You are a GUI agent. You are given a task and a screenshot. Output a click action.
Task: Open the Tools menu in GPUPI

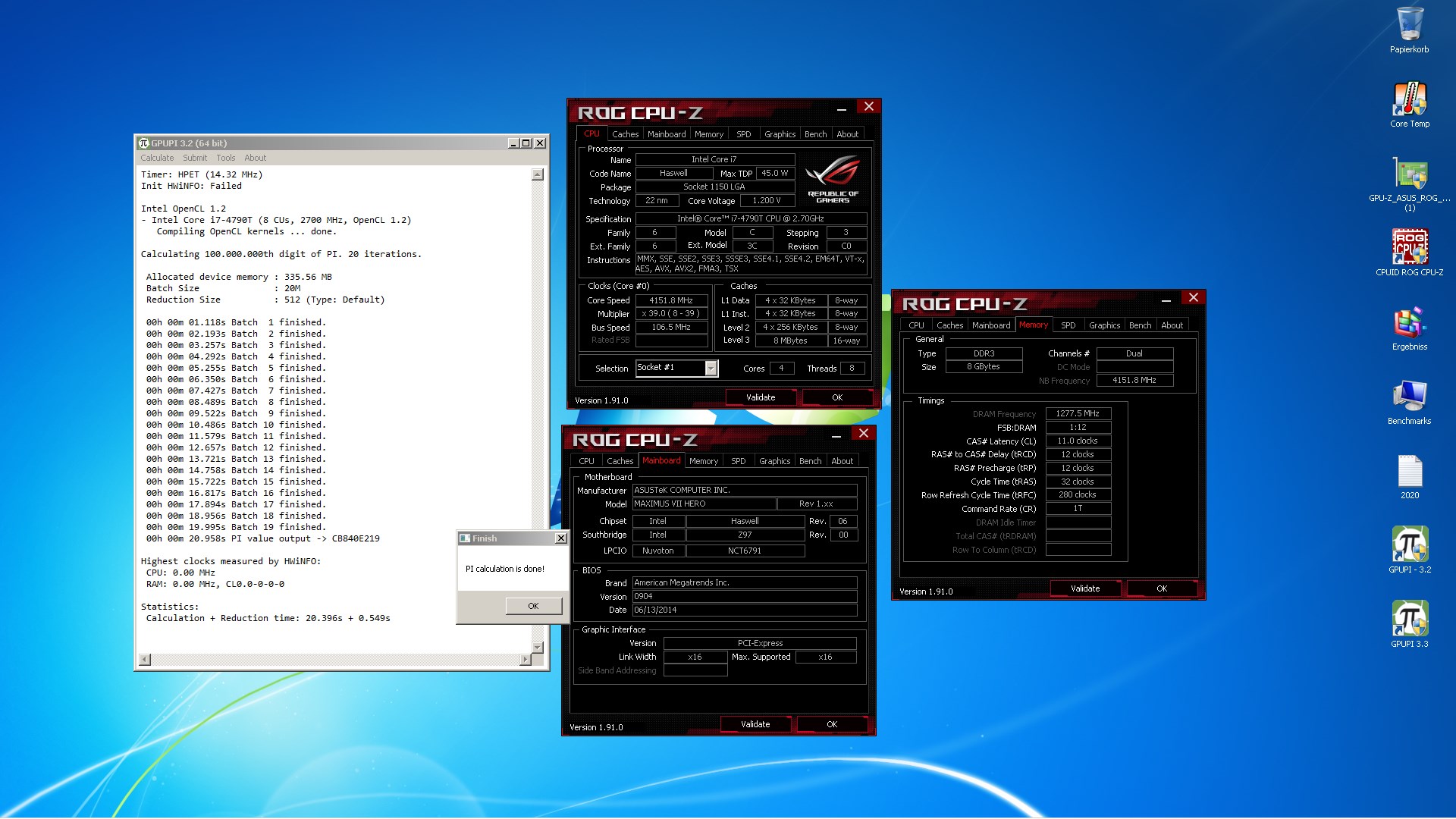click(226, 158)
